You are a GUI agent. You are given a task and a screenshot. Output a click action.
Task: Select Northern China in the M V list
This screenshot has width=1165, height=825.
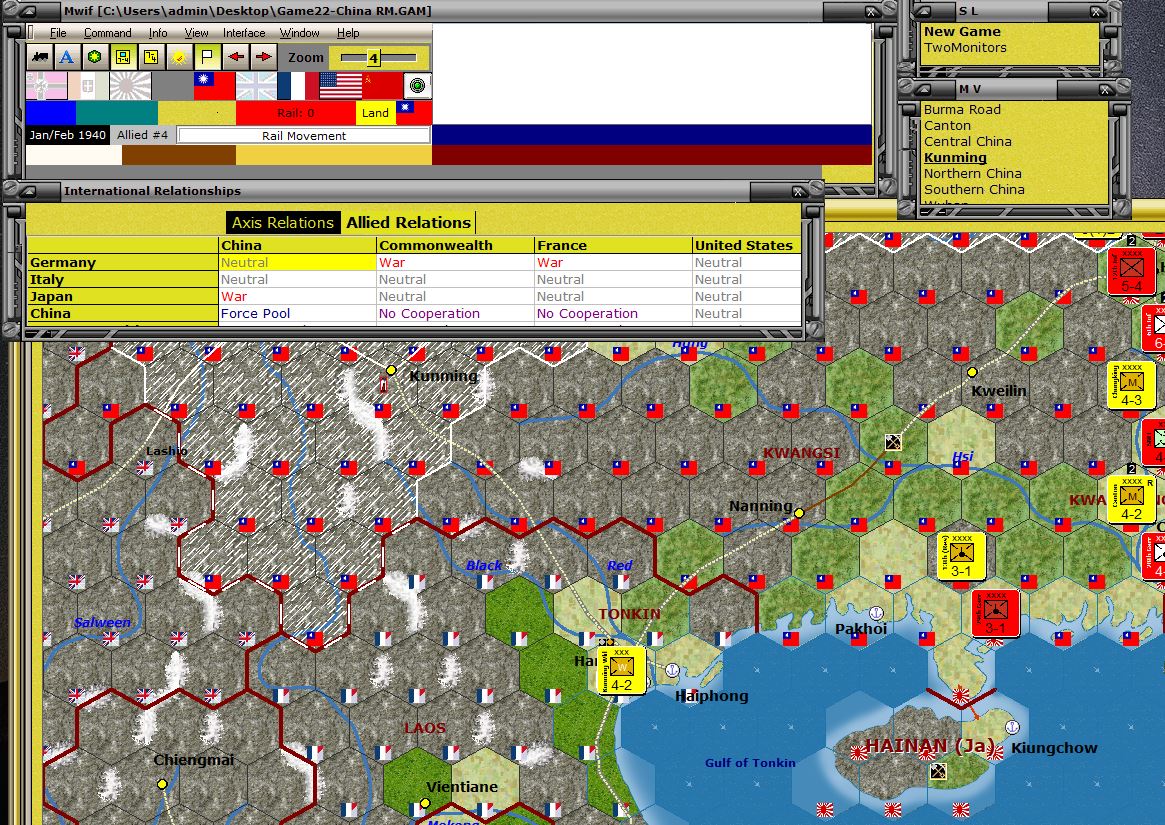point(973,173)
